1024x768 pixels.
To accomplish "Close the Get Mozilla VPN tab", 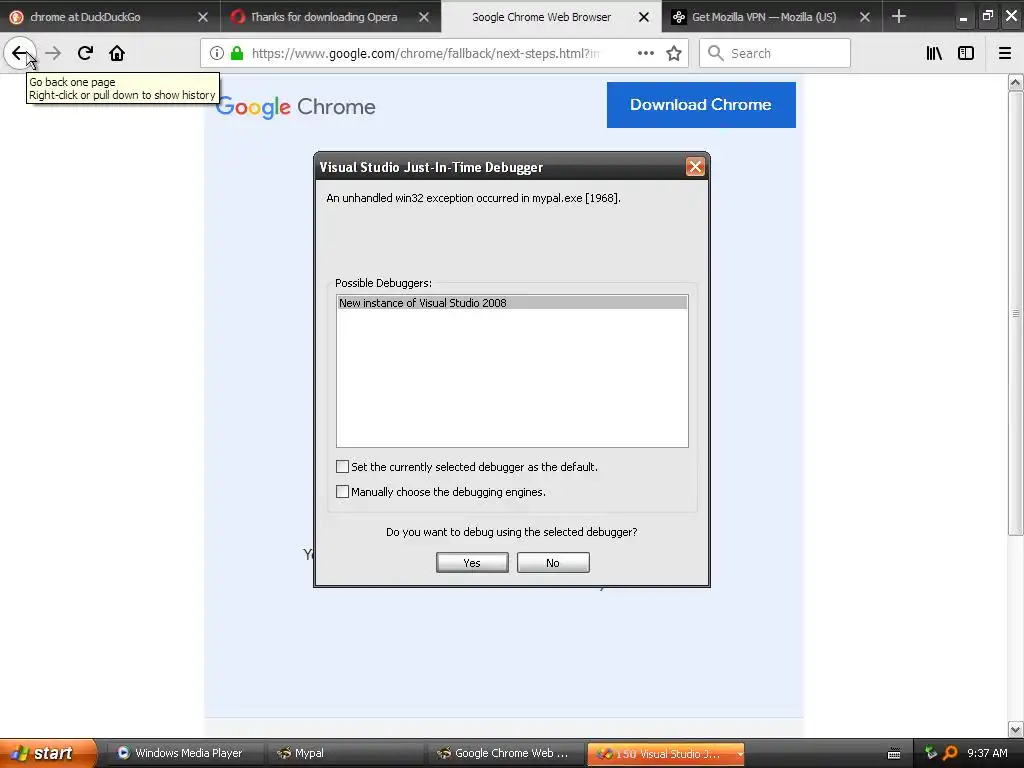I will click(865, 17).
